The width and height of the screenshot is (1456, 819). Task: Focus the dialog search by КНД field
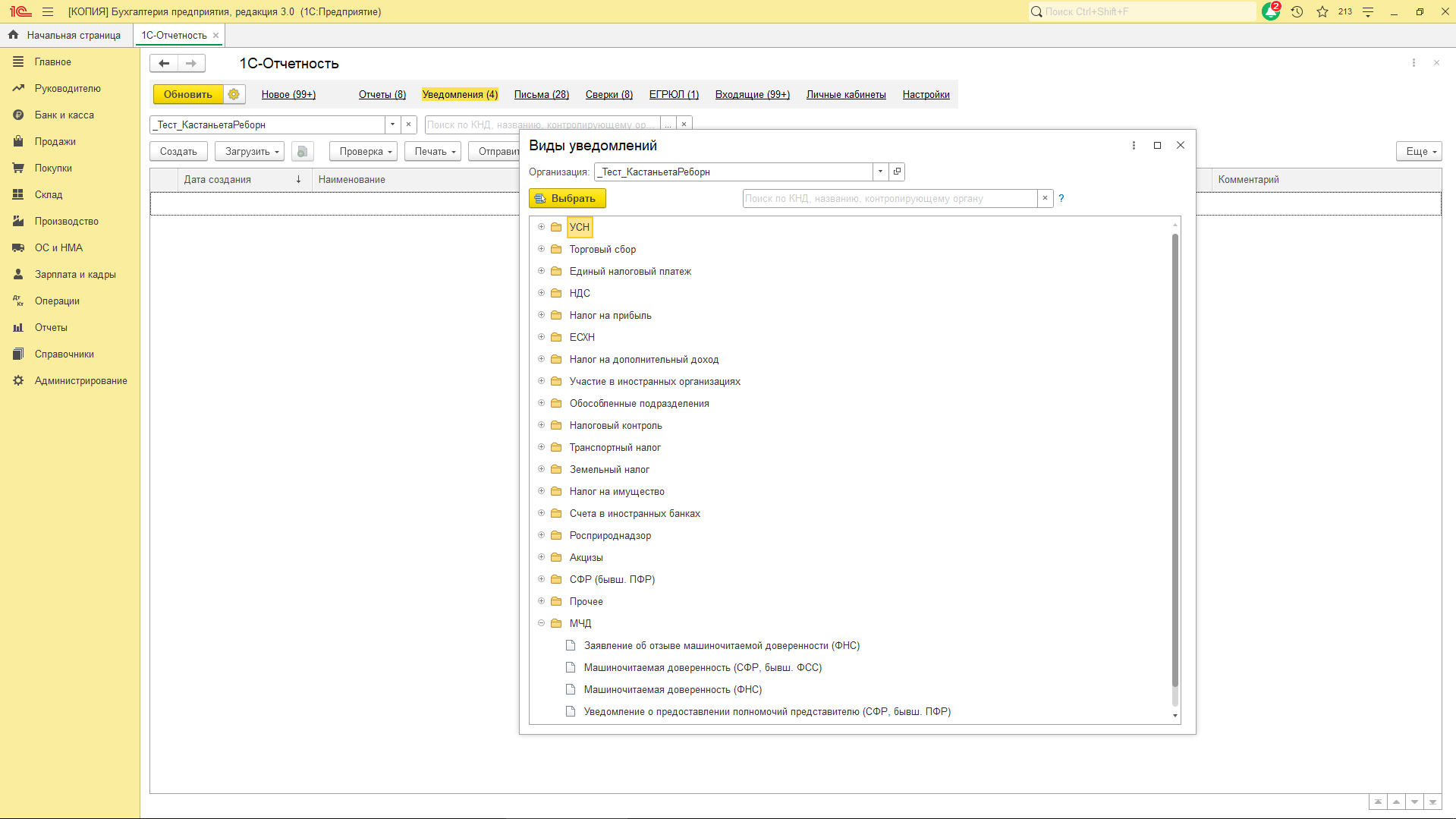coord(889,198)
